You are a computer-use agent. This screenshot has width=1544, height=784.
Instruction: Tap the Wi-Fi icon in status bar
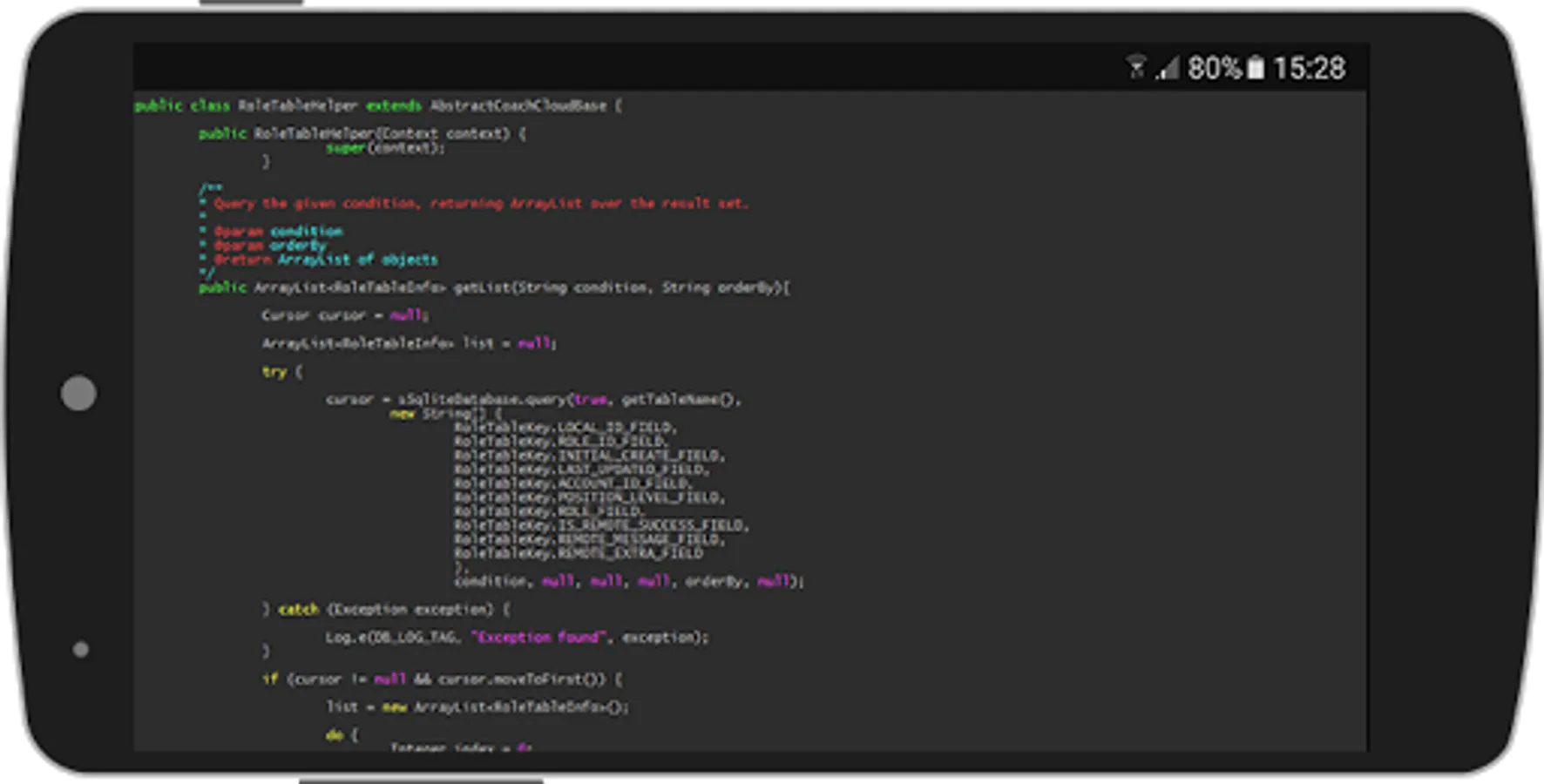click(x=1135, y=67)
